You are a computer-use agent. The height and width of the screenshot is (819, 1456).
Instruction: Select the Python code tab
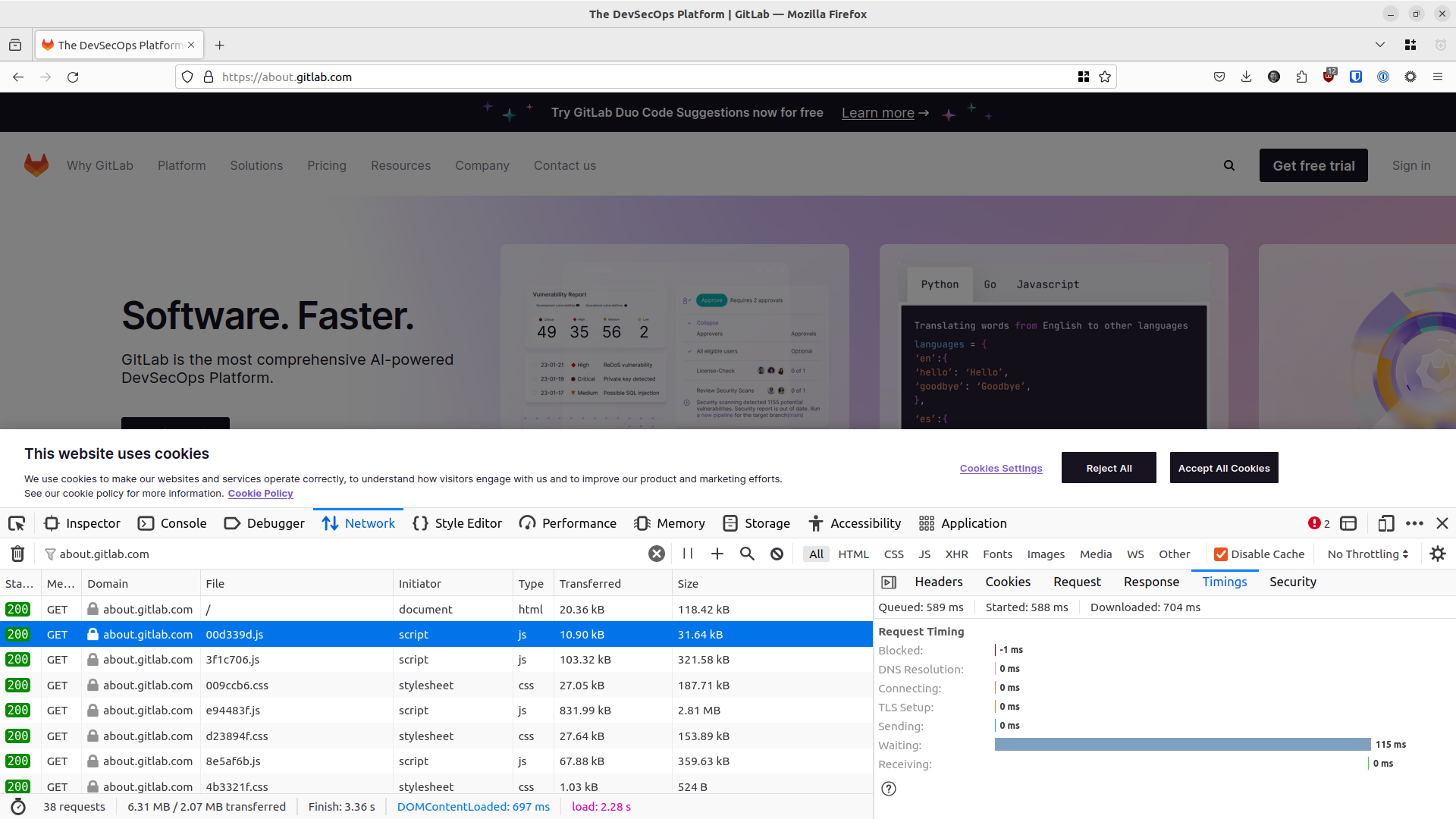coord(940,284)
